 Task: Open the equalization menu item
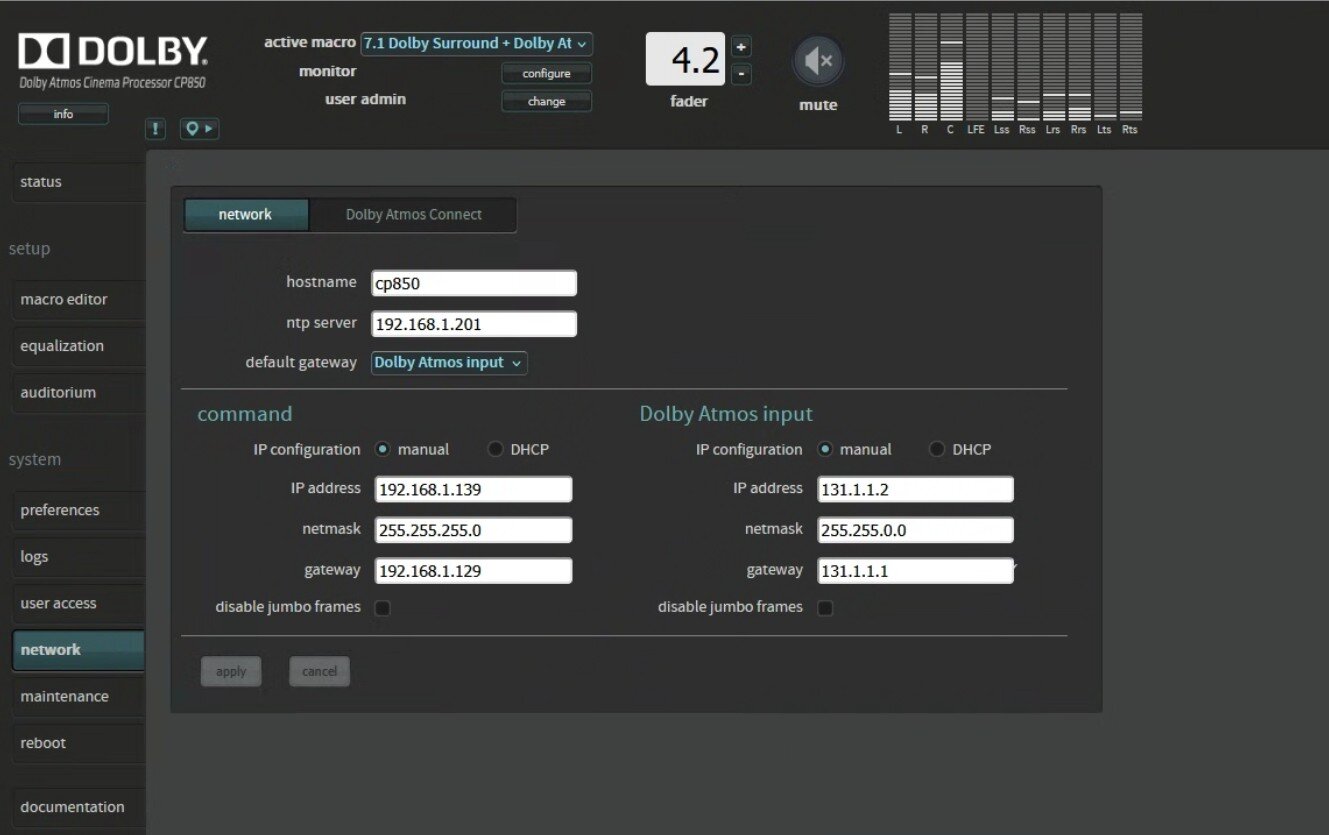pos(62,346)
